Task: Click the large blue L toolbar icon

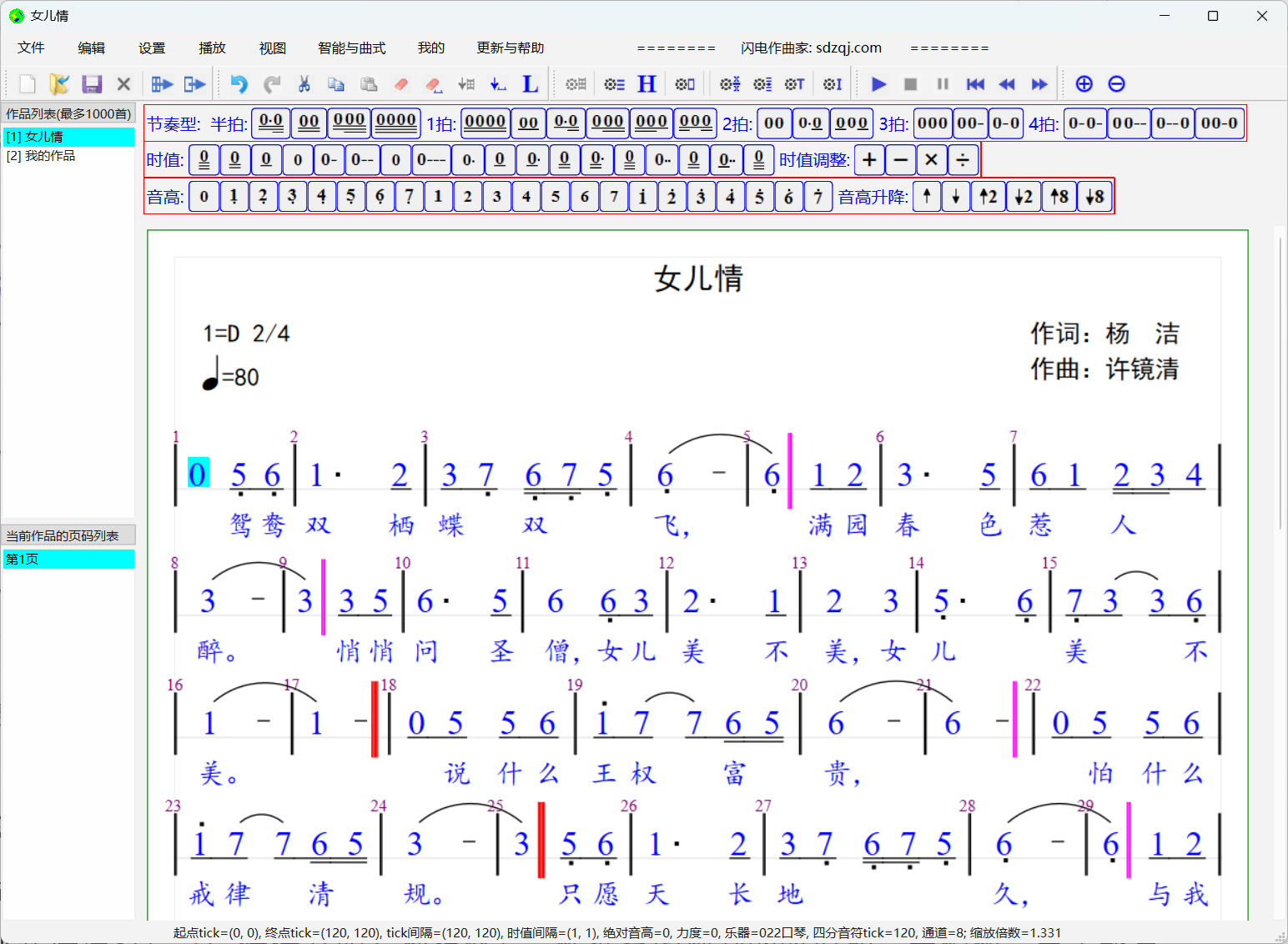Action: coord(530,84)
